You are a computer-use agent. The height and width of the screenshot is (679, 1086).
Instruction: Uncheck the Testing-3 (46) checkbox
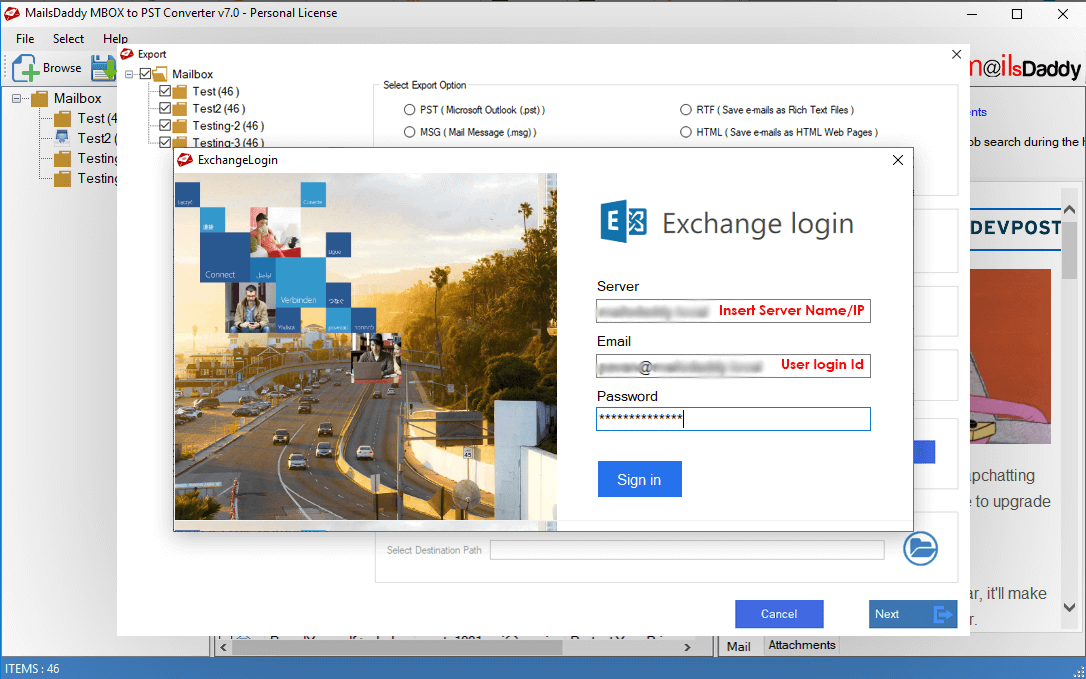[x=165, y=142]
